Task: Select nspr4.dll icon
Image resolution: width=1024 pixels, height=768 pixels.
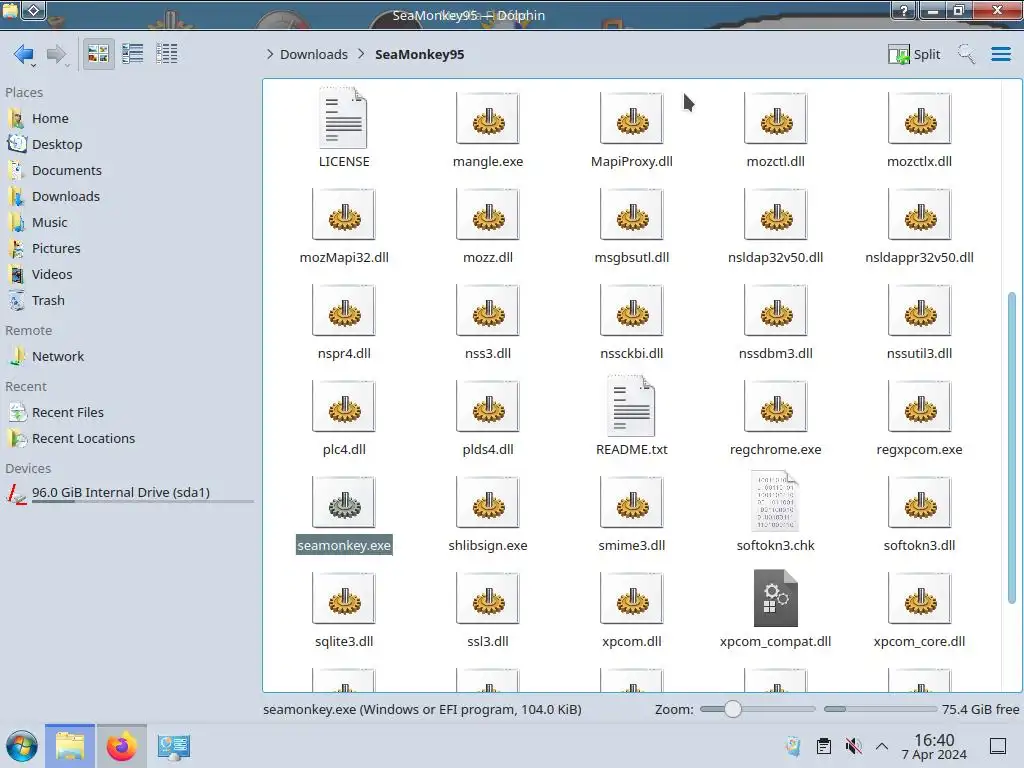Action: (x=344, y=310)
